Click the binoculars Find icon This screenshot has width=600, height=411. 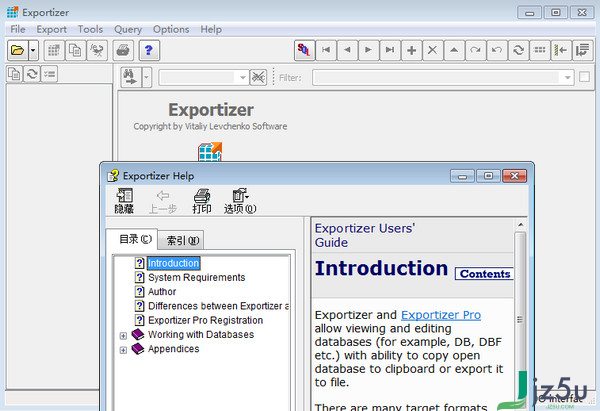click(x=131, y=77)
